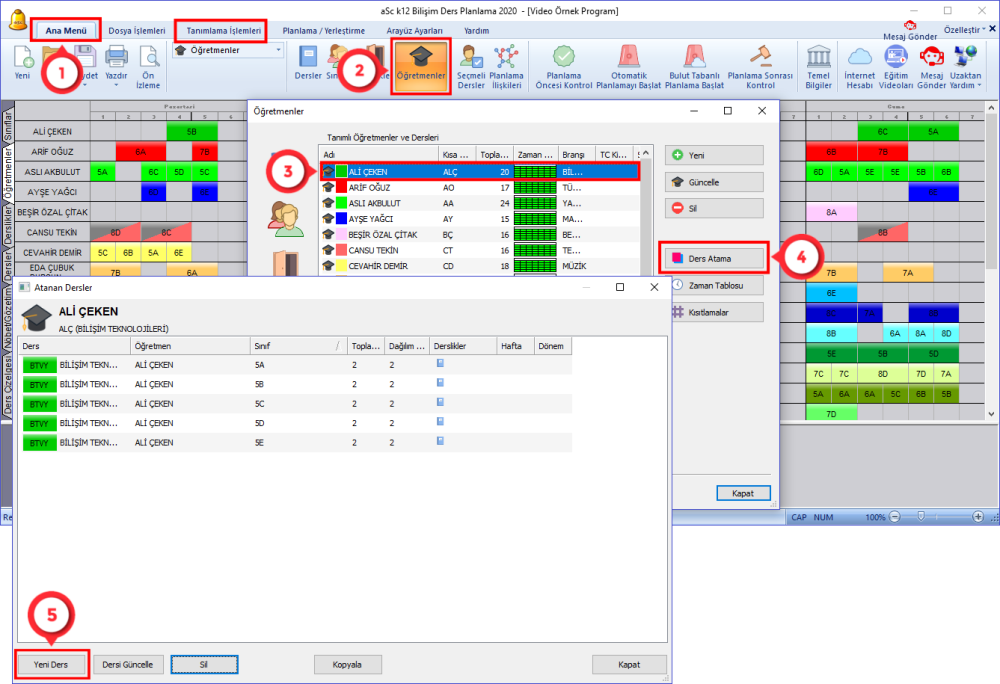Screen dimensions: 1000x684
Task: Click the Kopyala button
Action: (348, 664)
